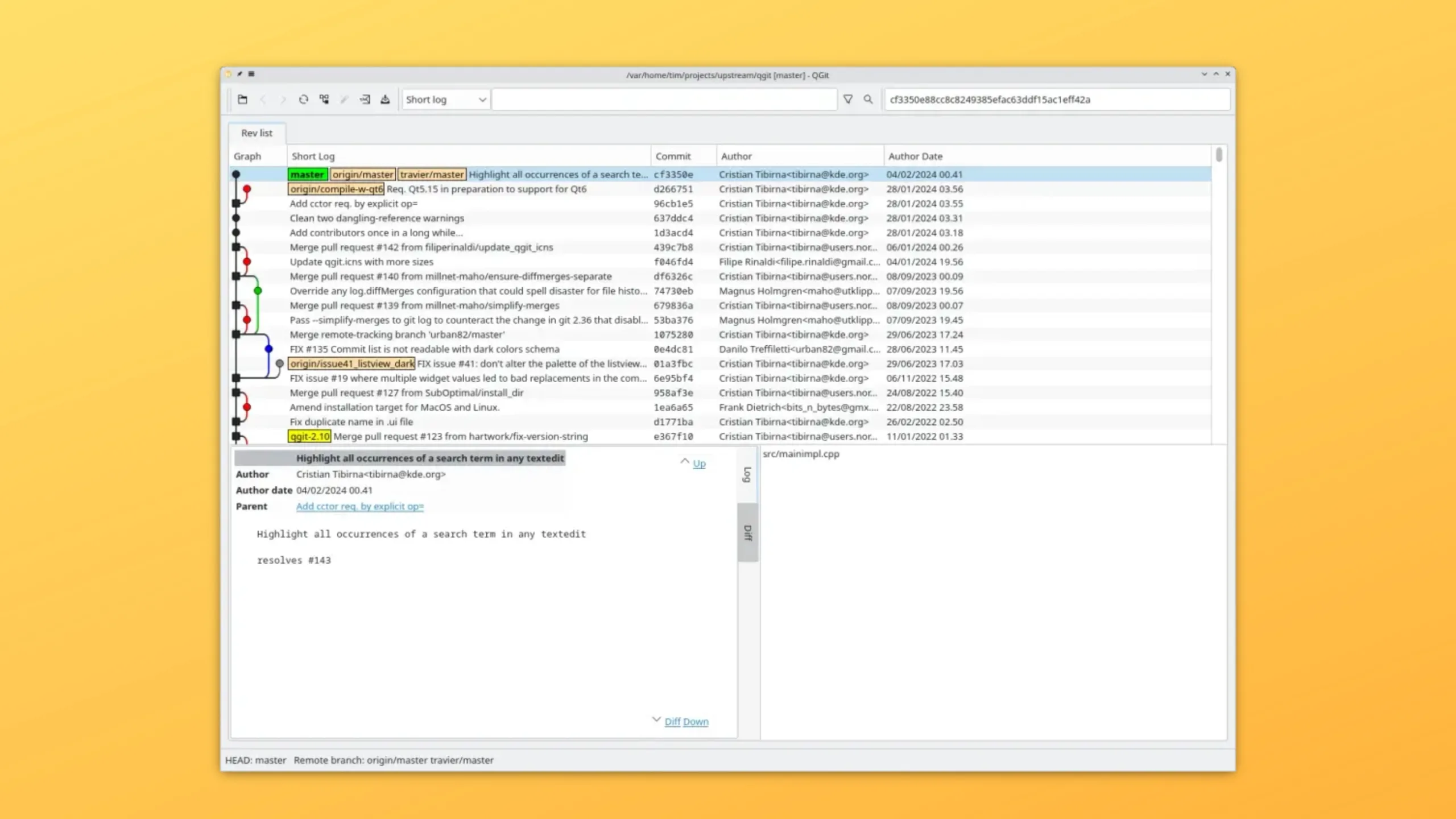Click the Up navigation link
Viewport: 1456px width, 819px height.
pos(699,464)
